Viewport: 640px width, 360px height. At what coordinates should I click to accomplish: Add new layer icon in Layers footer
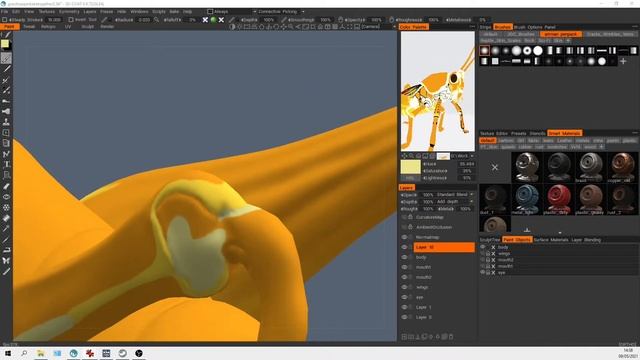[404, 337]
